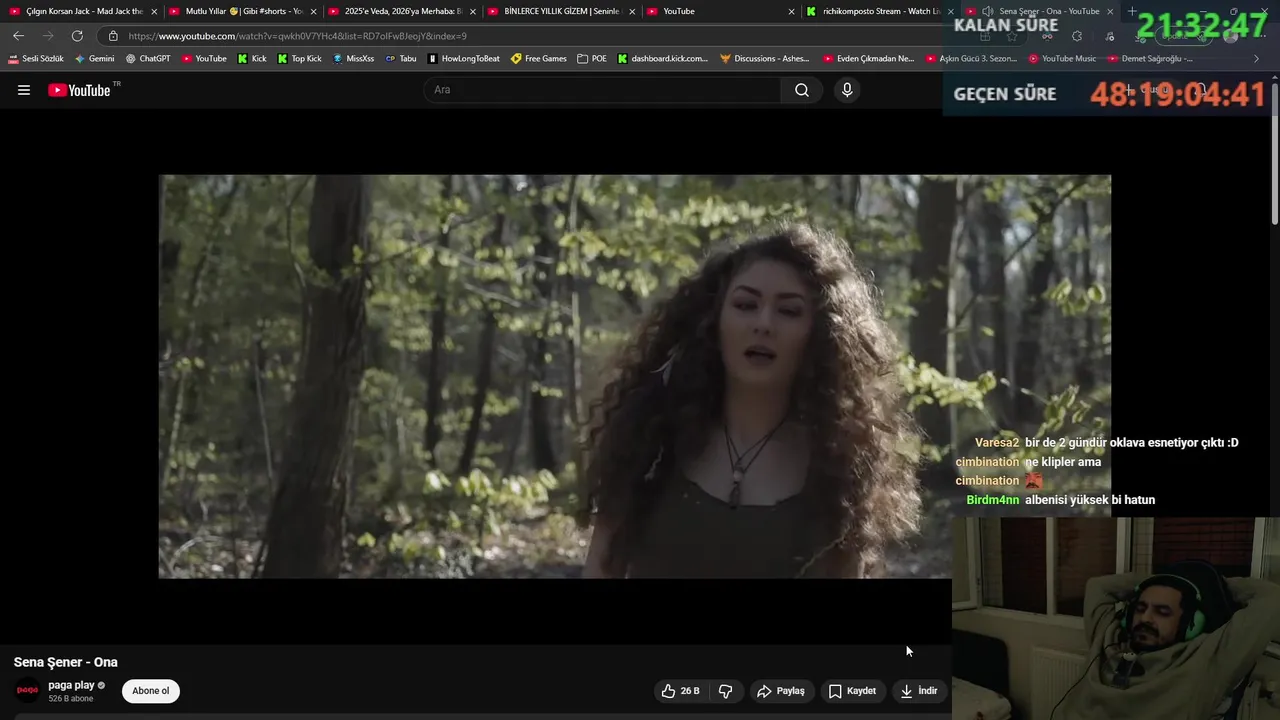
Task: Open the YouTube Music bookmark
Action: (1062, 59)
